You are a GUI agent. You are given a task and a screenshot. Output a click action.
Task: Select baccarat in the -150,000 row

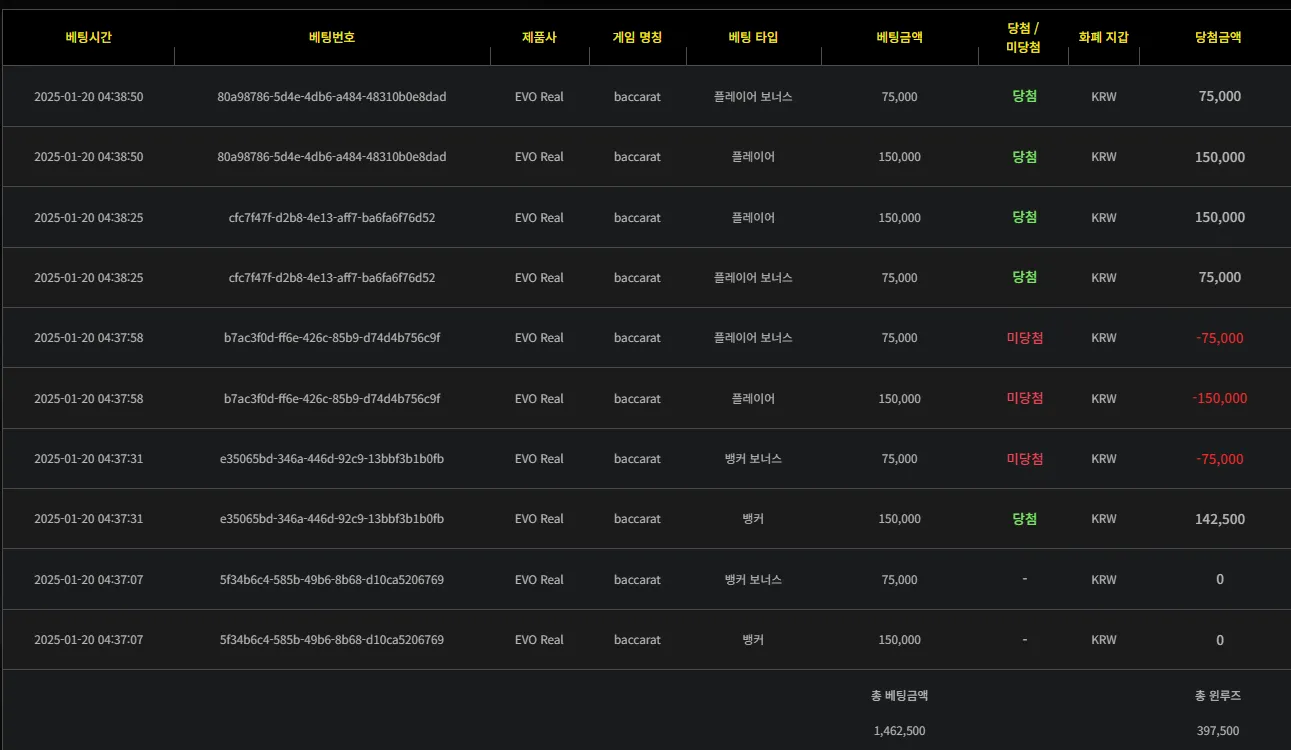(x=637, y=399)
